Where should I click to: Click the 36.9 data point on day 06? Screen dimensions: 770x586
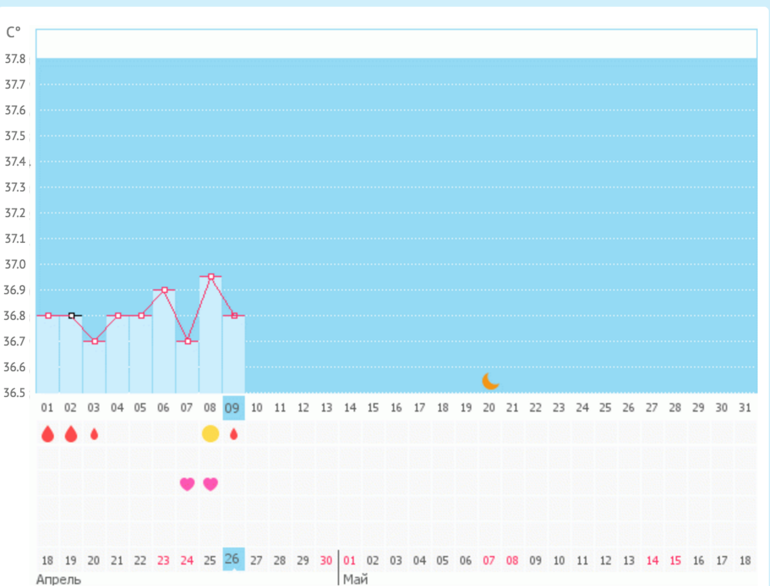pos(164,290)
